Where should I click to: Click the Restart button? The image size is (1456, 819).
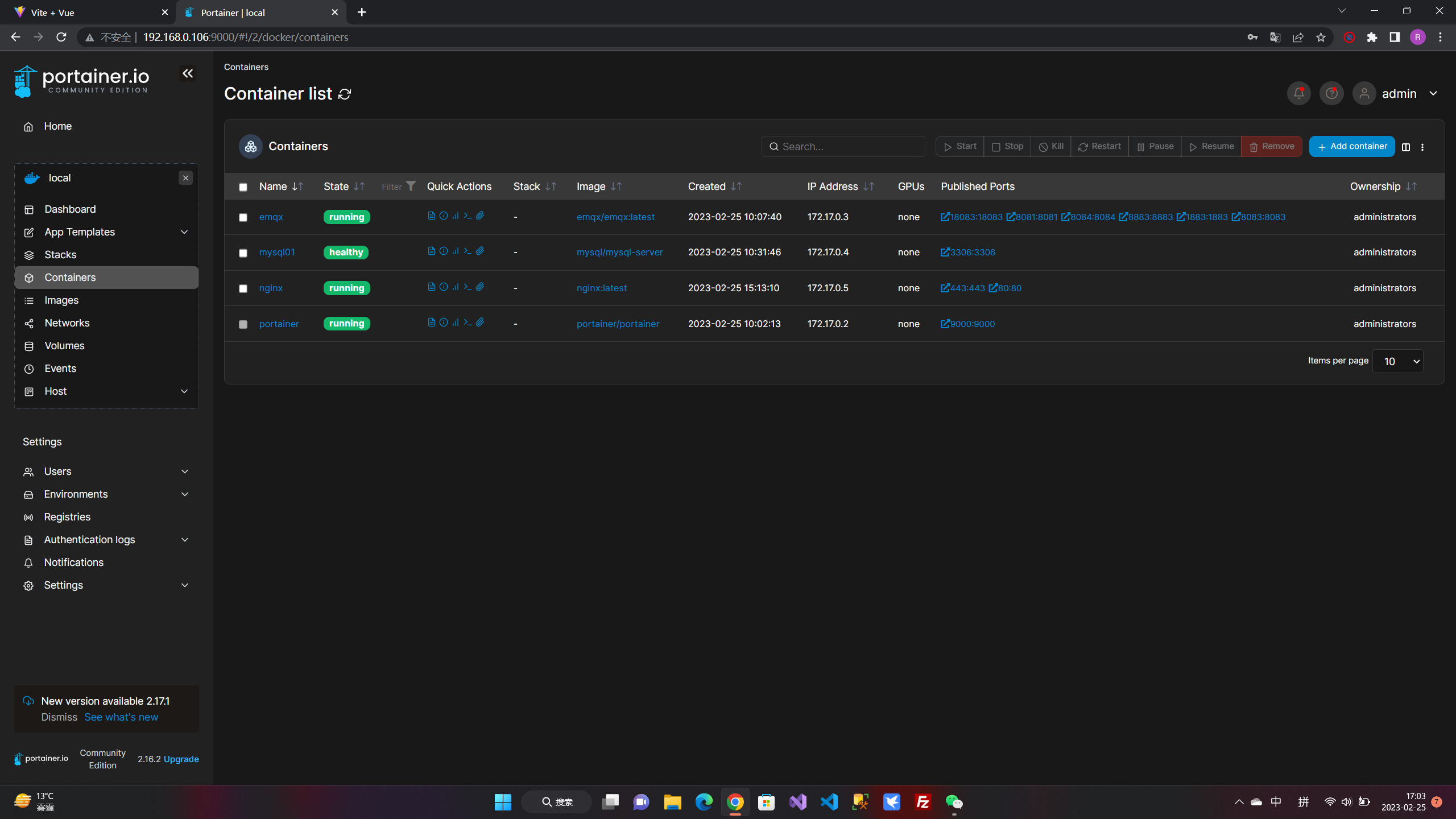tap(1099, 146)
